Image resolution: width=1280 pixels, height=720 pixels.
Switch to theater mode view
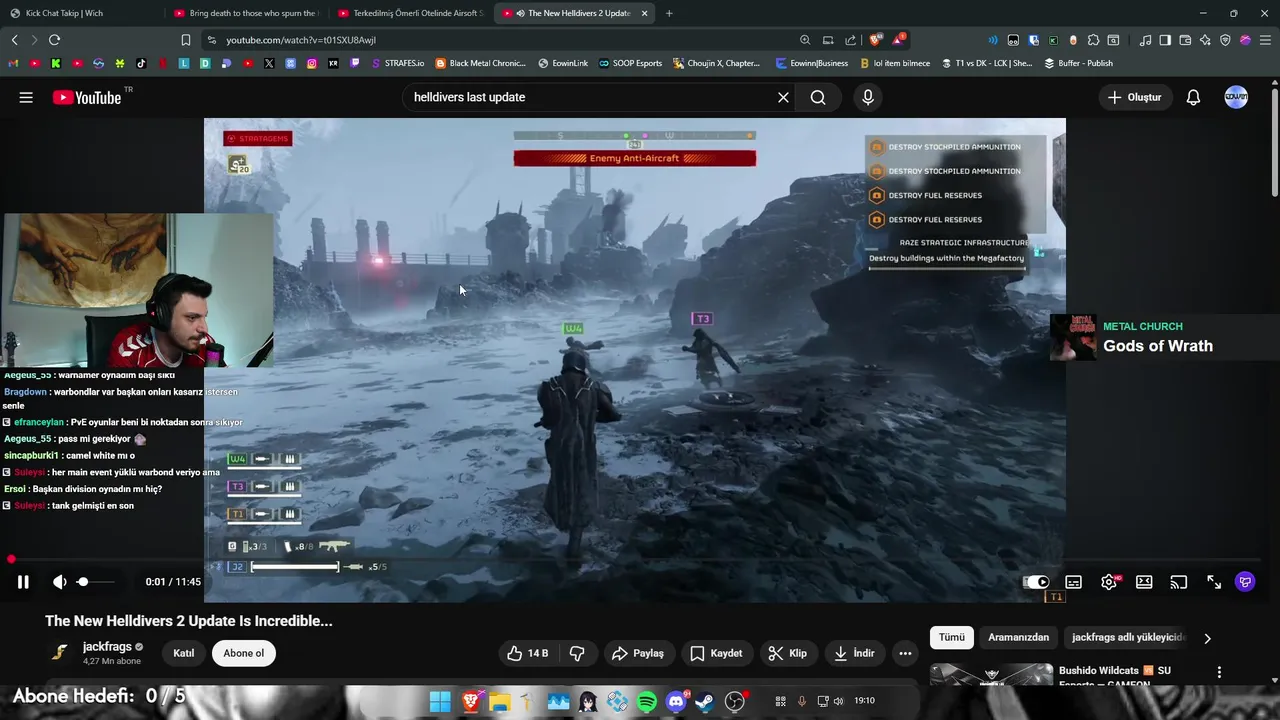(x=1144, y=582)
